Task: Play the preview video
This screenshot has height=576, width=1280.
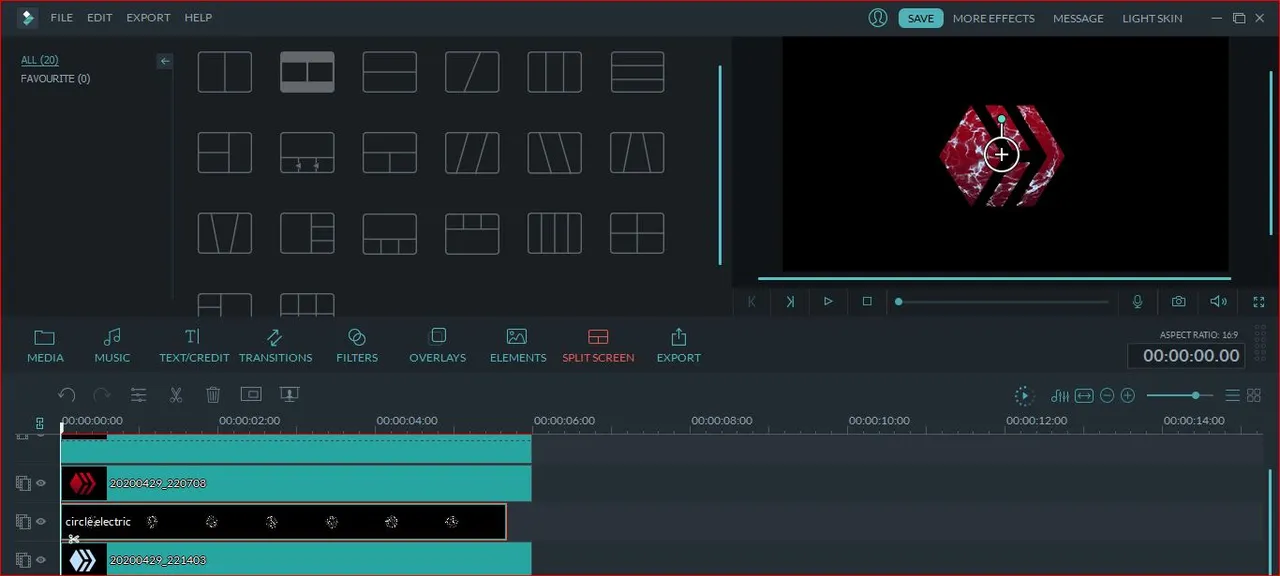Action: coord(828,301)
